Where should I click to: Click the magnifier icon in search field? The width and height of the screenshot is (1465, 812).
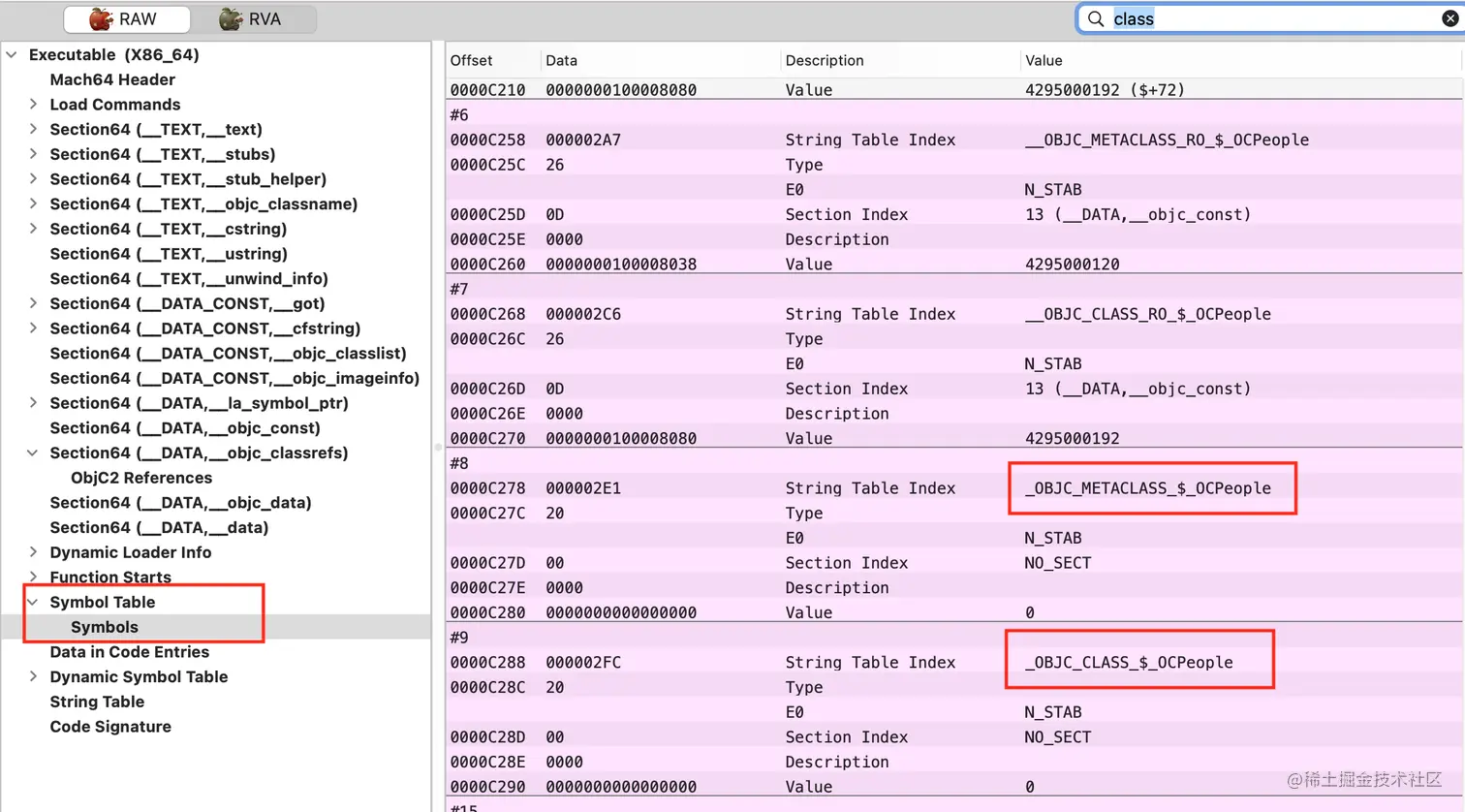pyautogui.click(x=1095, y=18)
